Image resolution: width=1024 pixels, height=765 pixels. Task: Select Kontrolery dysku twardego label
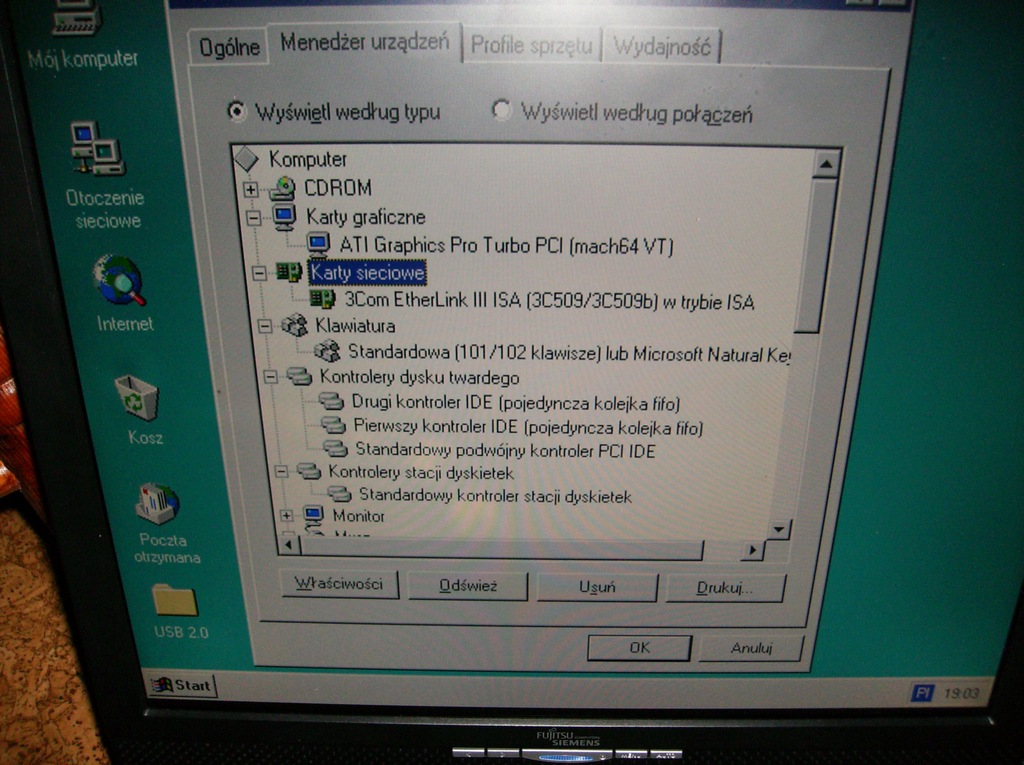tap(419, 378)
